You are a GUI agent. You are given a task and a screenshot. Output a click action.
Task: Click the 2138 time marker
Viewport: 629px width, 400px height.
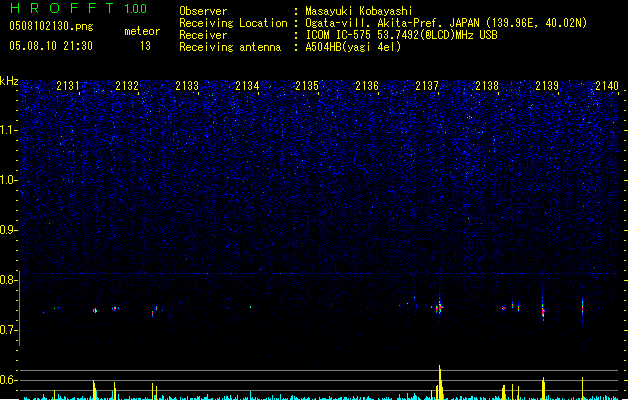point(487,86)
